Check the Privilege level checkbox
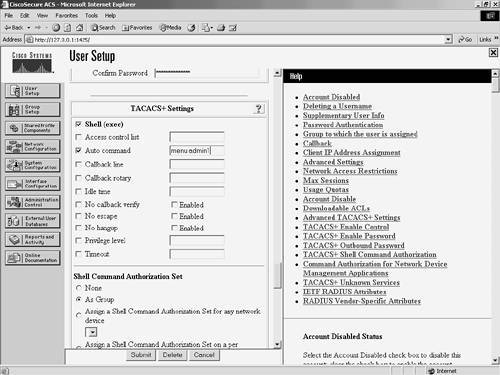 click(78, 240)
